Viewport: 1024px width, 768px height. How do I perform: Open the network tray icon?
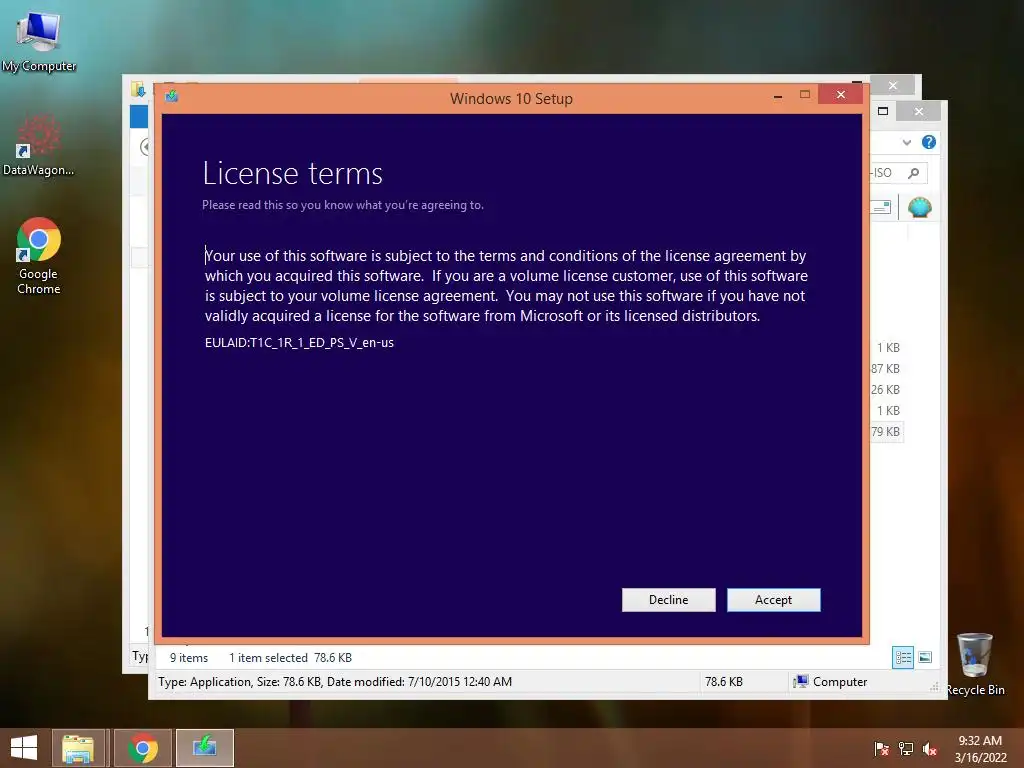[x=906, y=748]
